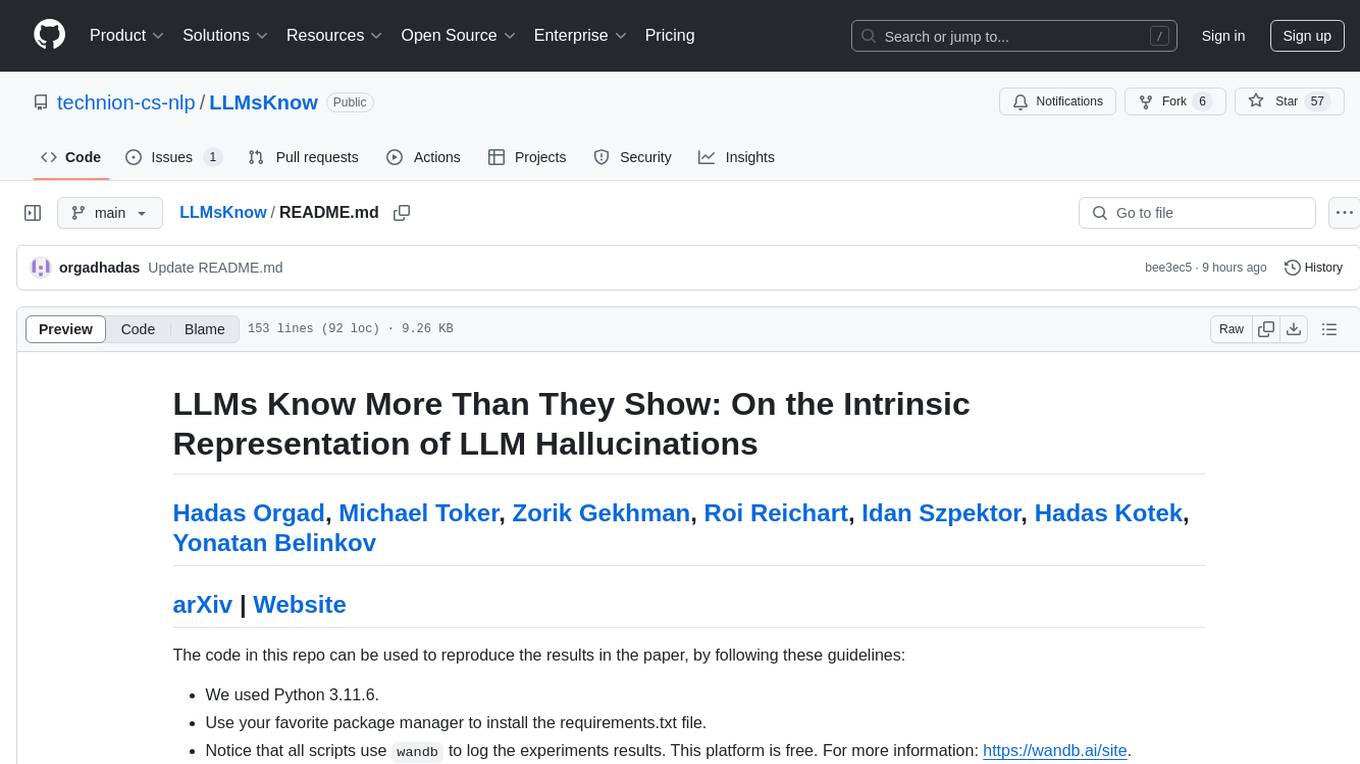The height and width of the screenshot is (764, 1360).
Task: Open the wandb.ai/site link
Action: [1055, 751]
